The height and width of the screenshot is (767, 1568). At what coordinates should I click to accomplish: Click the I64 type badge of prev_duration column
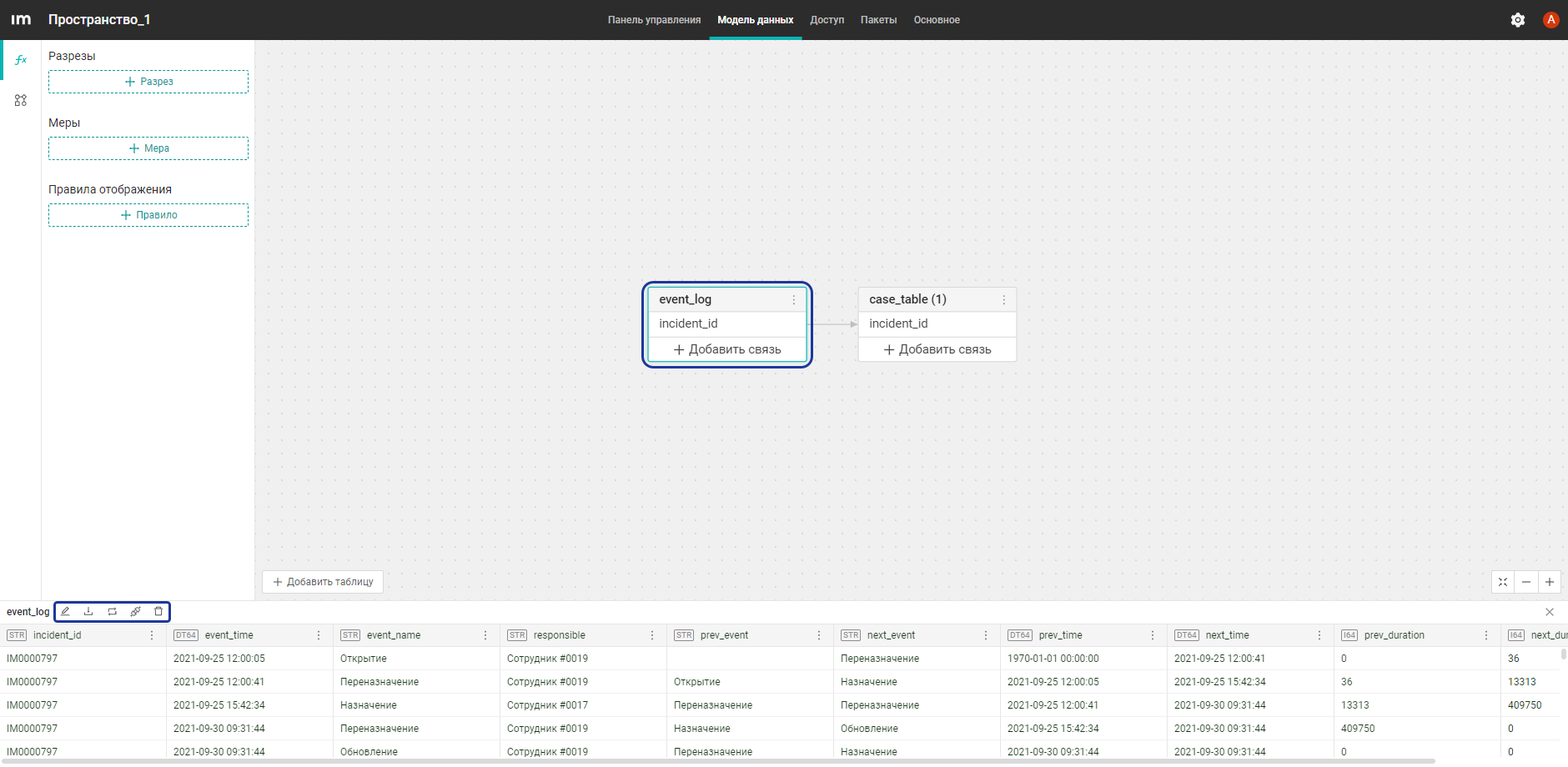[1349, 635]
